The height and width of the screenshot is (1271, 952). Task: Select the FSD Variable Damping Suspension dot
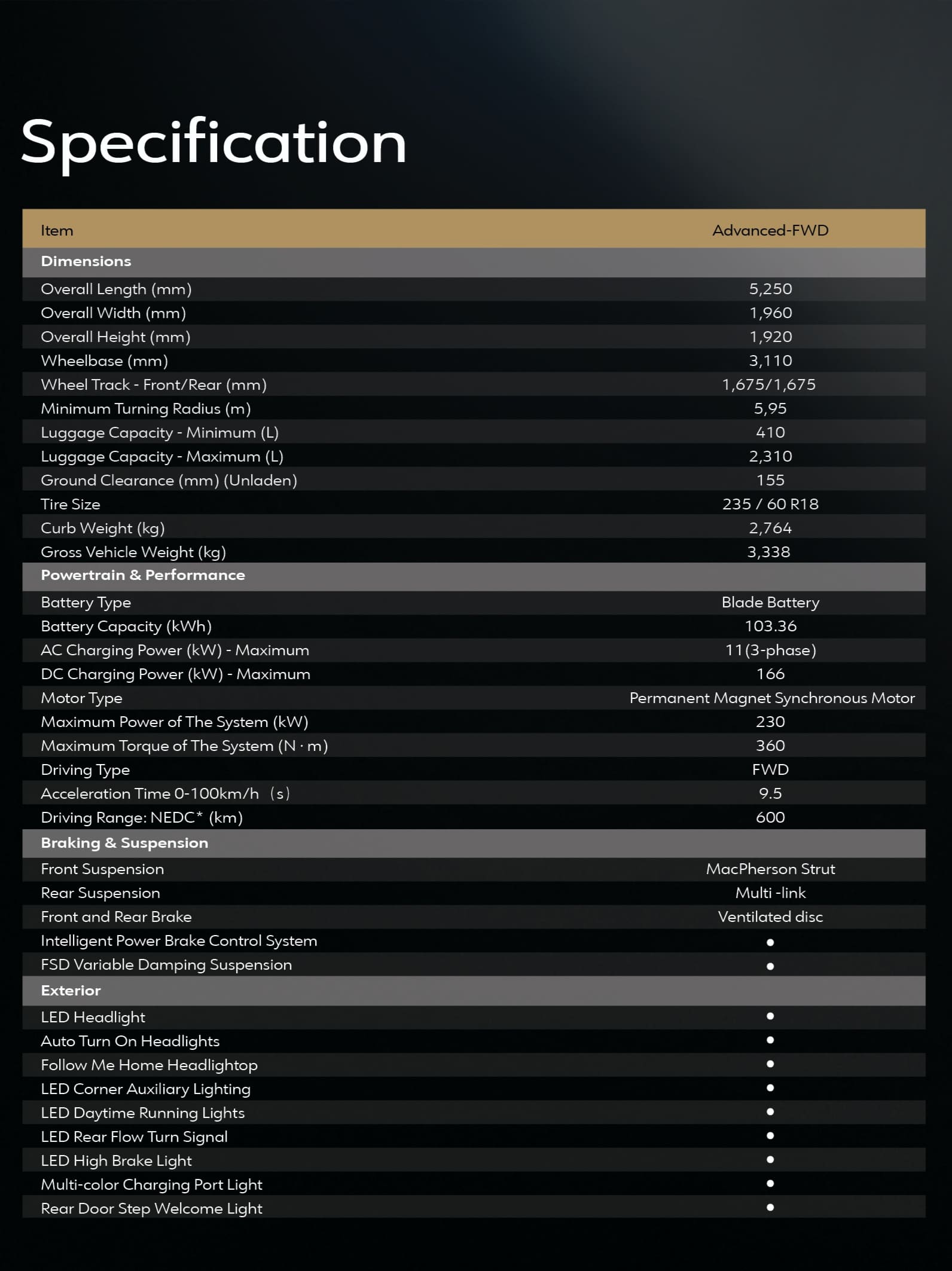pos(770,966)
